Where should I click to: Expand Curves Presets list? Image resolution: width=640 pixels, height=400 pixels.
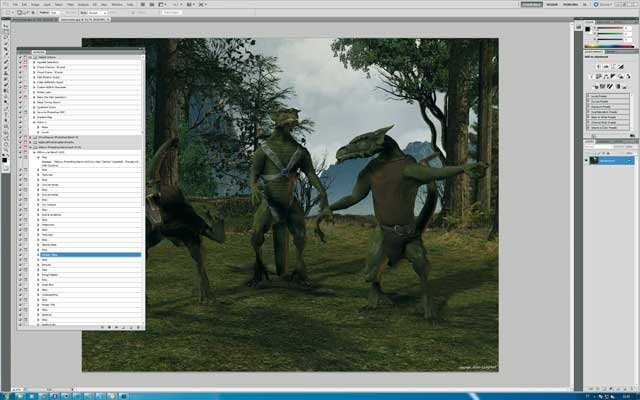(x=588, y=102)
